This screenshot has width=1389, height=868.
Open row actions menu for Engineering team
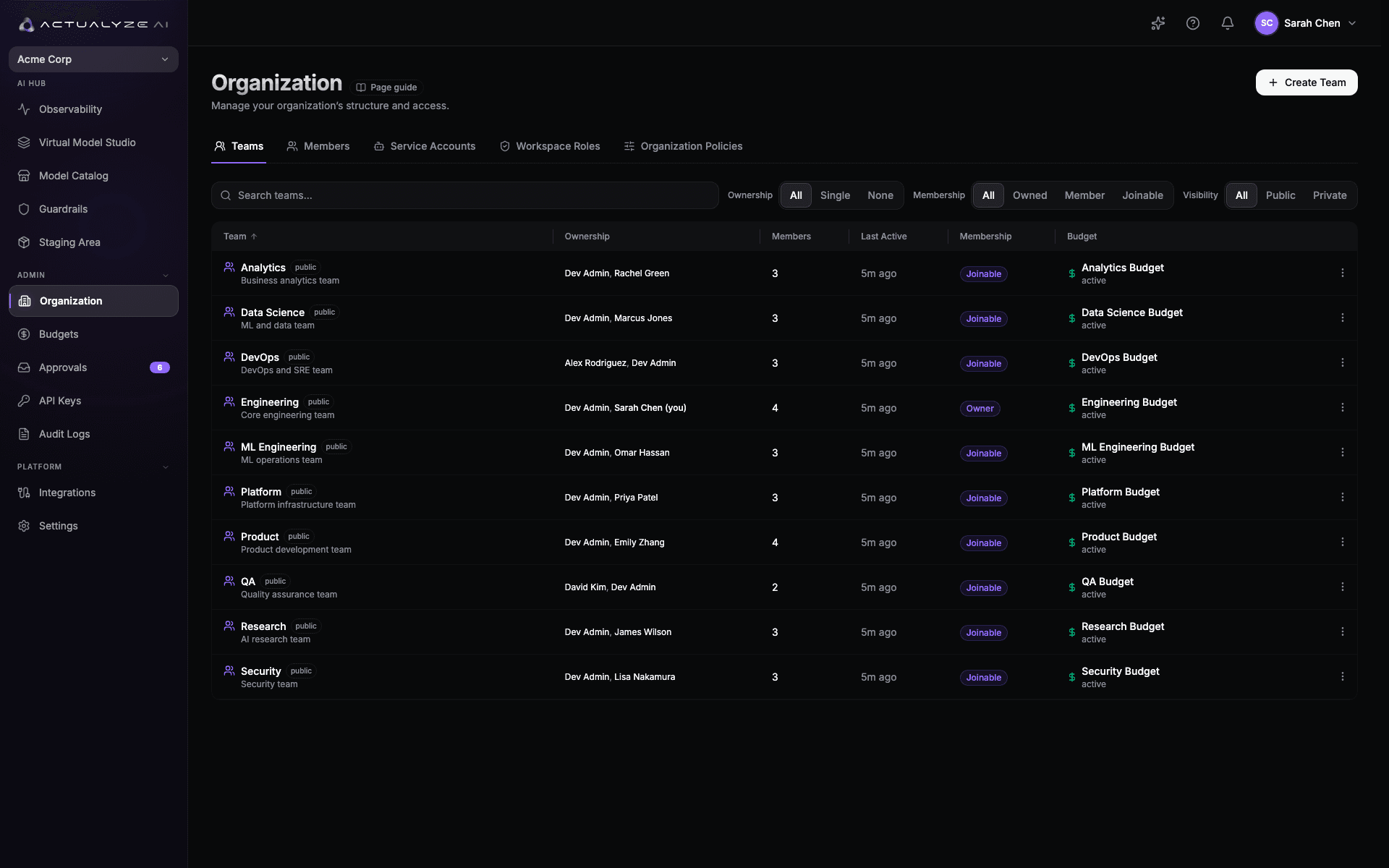(1342, 408)
